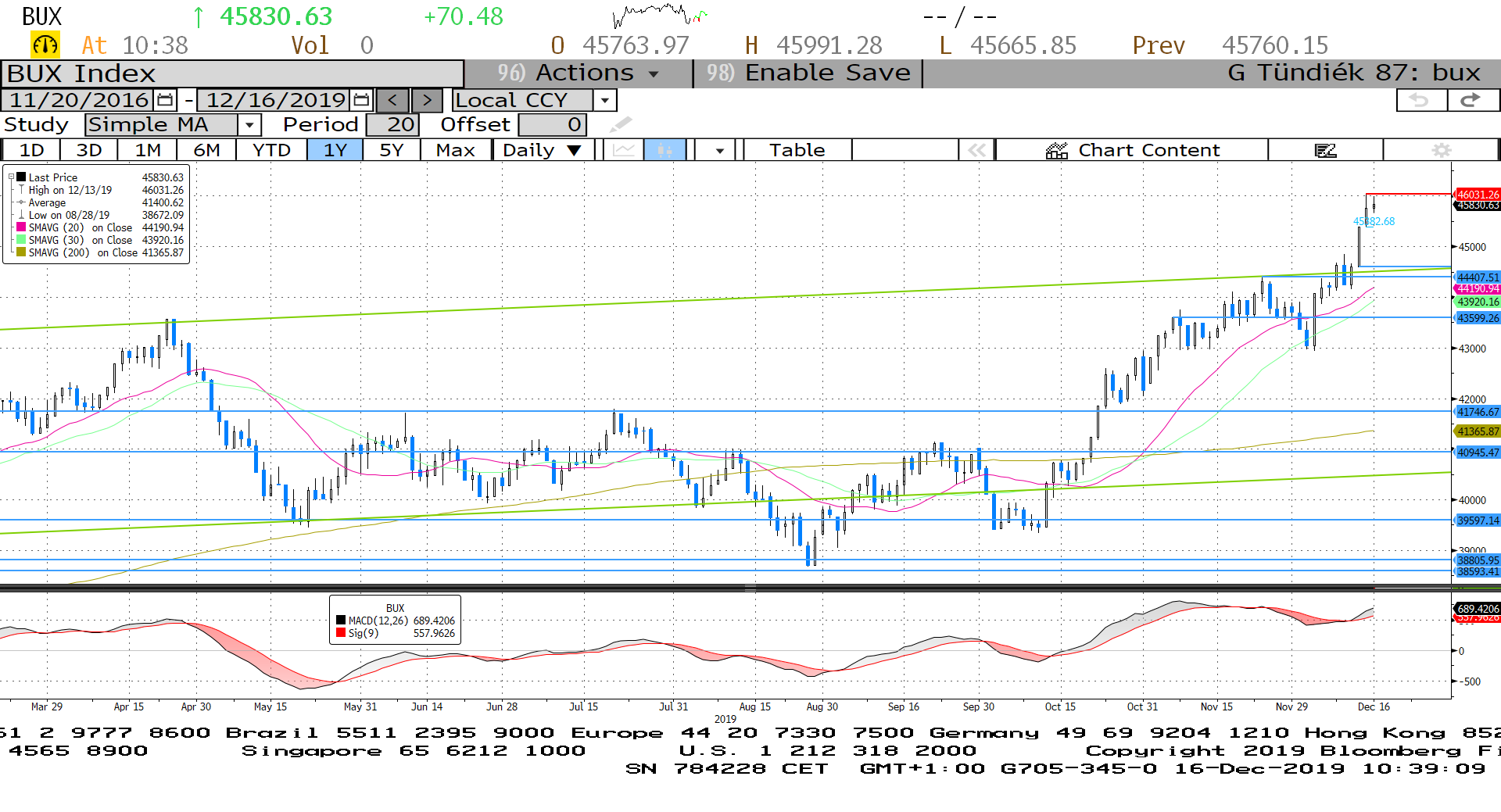Open the Local CCY dropdown
1501x812 pixels.
click(x=604, y=100)
